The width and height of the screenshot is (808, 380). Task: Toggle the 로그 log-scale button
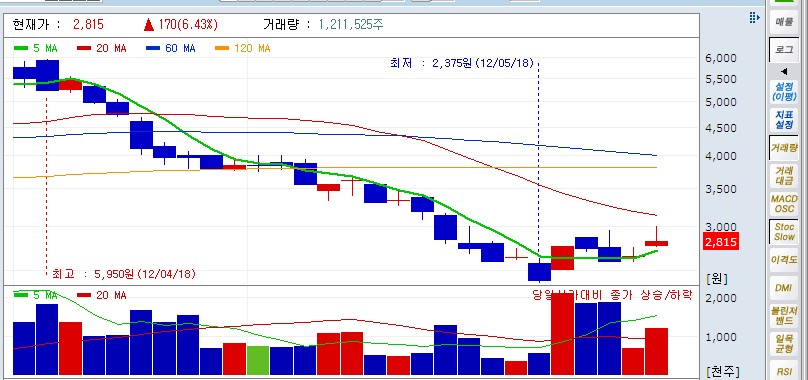pos(784,50)
